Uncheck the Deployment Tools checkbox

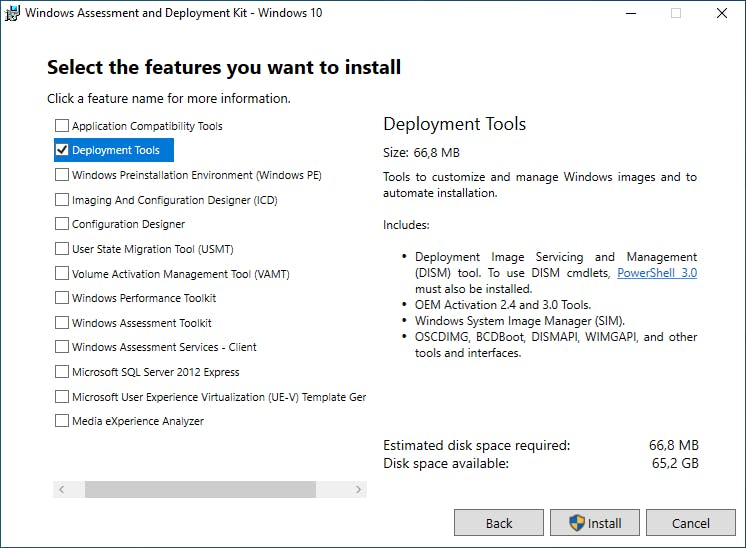(x=62, y=150)
